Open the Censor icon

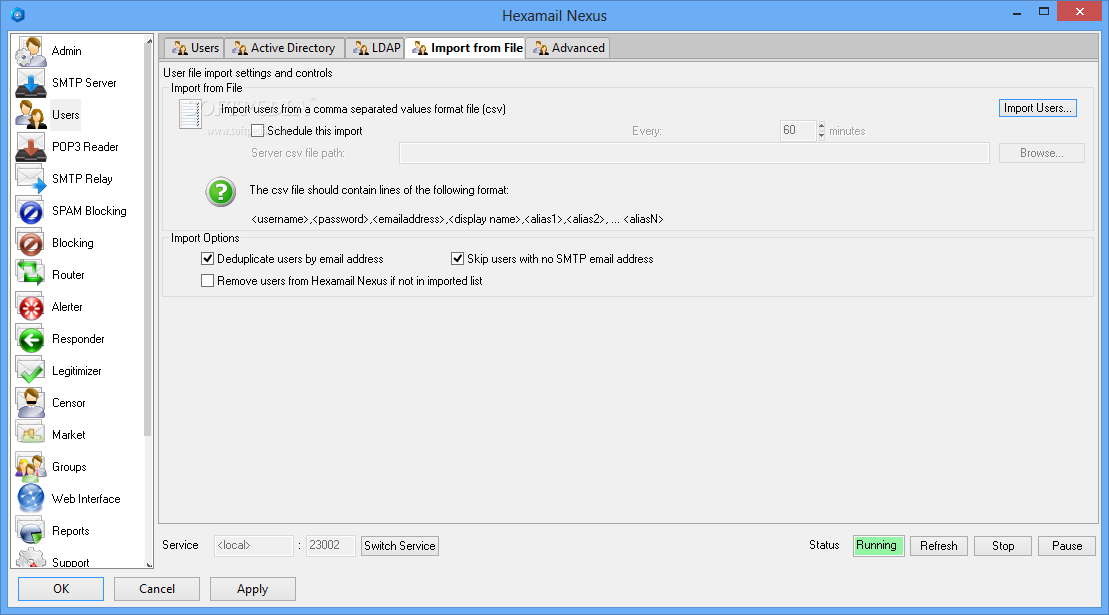(x=31, y=403)
